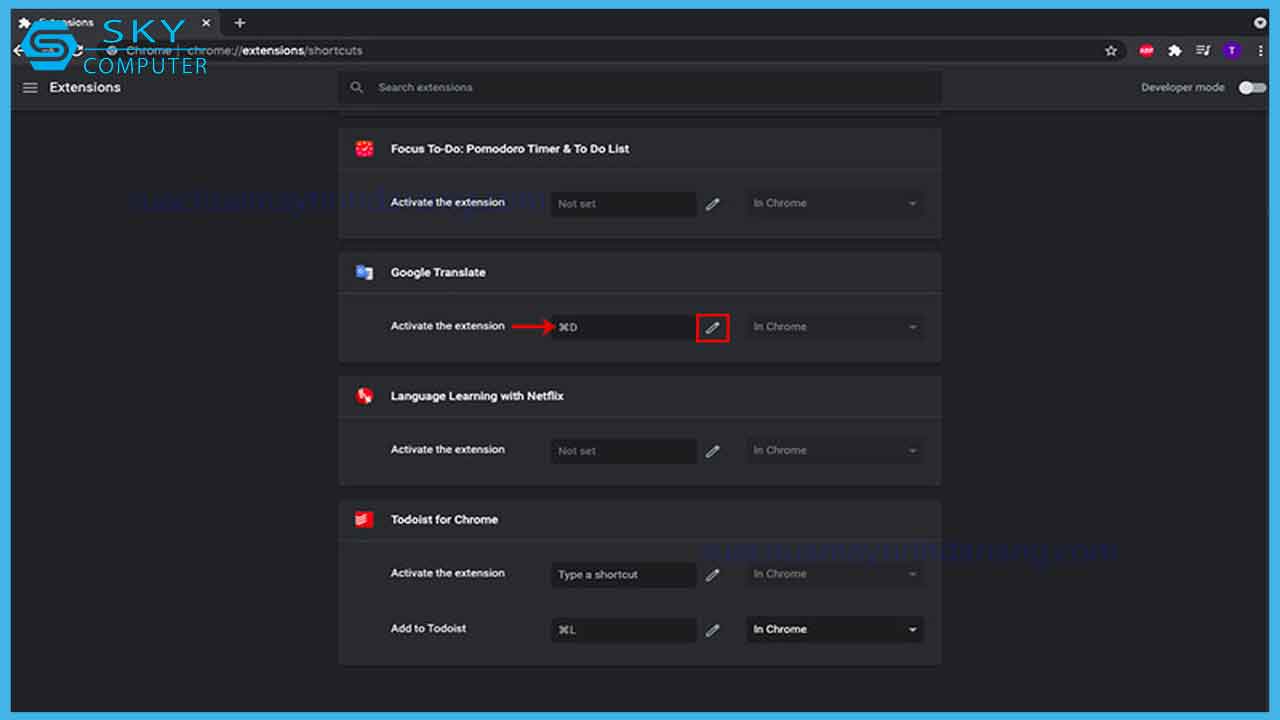Click Todoist Type a shortcut field
Image resolution: width=1280 pixels, height=720 pixels.
624,575
